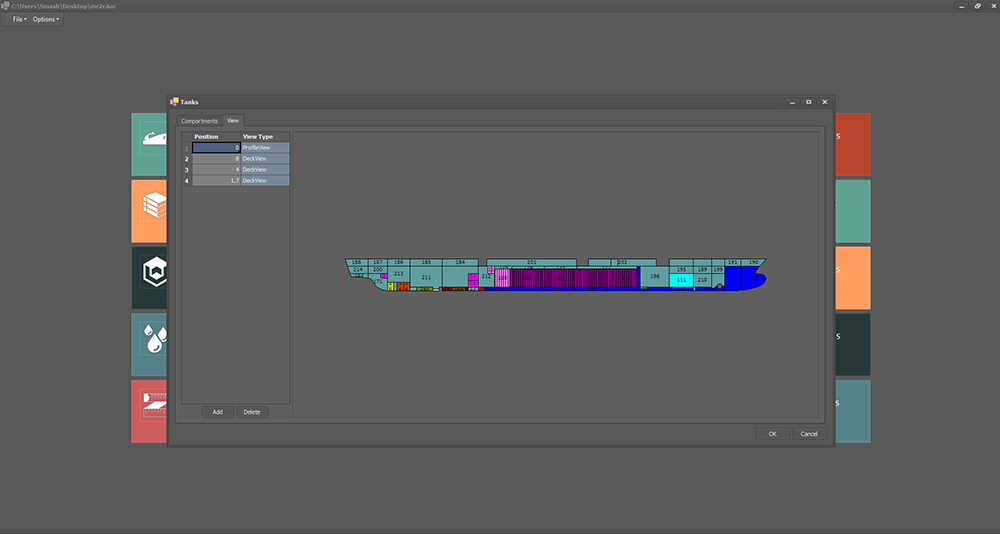Click the Tanks window title icon
Viewport: 1000px width, 534px height.
coord(174,101)
